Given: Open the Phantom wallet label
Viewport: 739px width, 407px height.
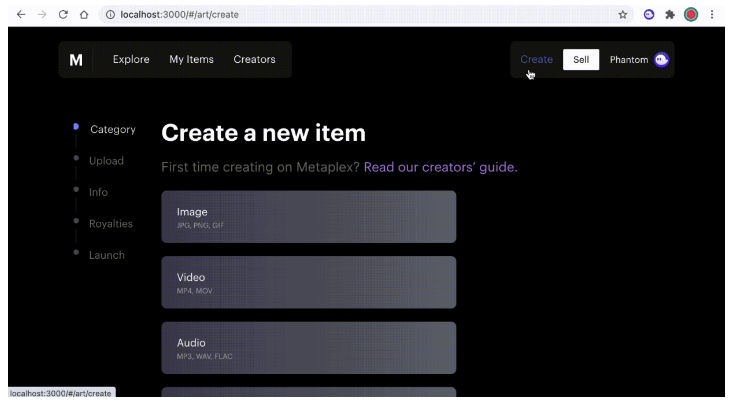Looking at the screenshot, I should point(629,60).
